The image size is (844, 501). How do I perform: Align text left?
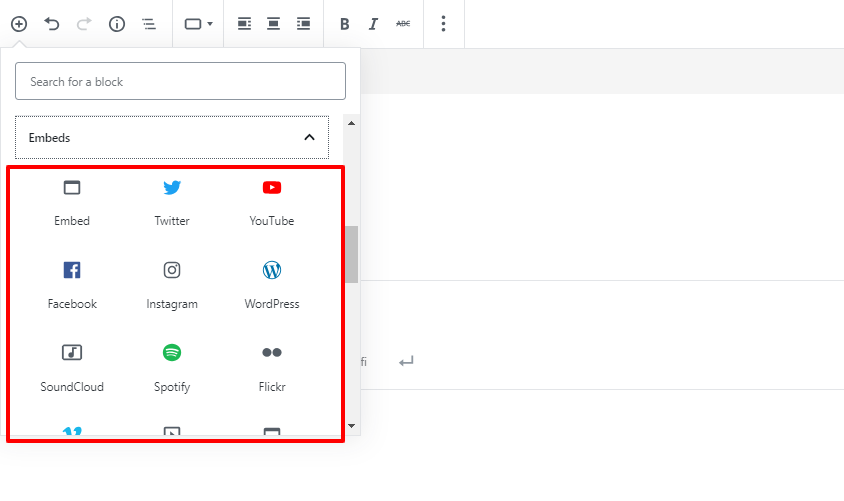point(244,24)
